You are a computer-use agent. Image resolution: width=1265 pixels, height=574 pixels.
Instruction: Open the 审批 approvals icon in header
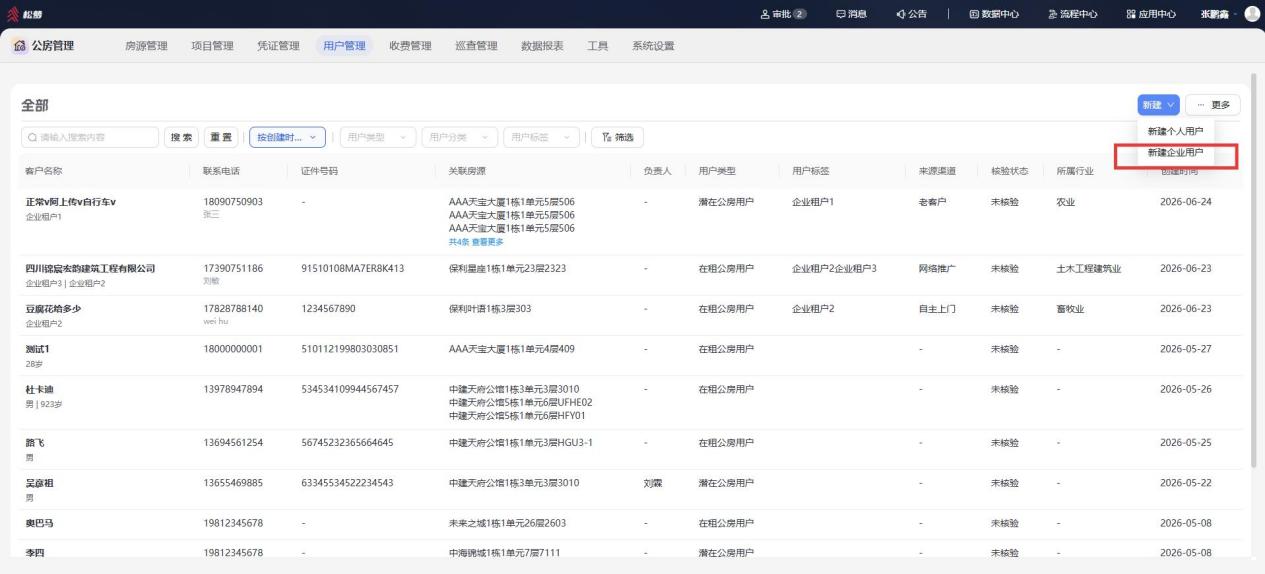pyautogui.click(x=767, y=13)
